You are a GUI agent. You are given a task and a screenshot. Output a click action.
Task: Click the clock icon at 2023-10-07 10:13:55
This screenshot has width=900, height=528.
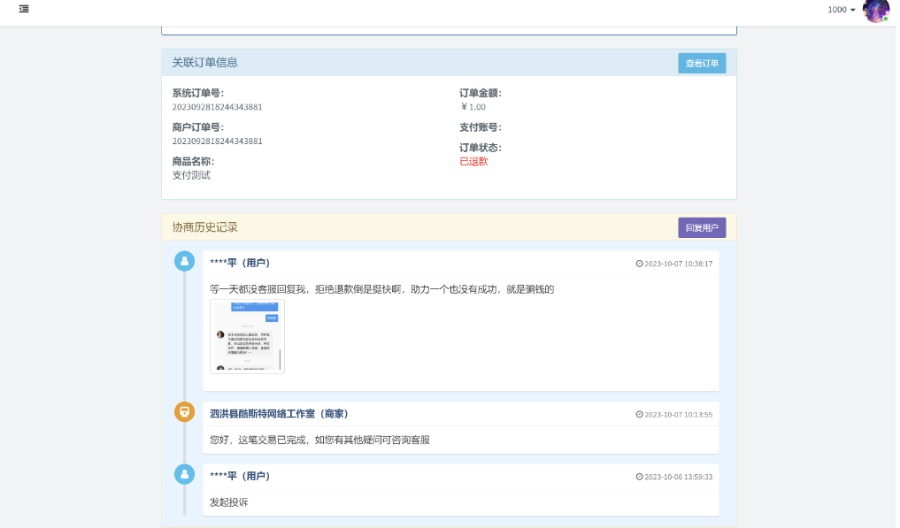click(639, 415)
